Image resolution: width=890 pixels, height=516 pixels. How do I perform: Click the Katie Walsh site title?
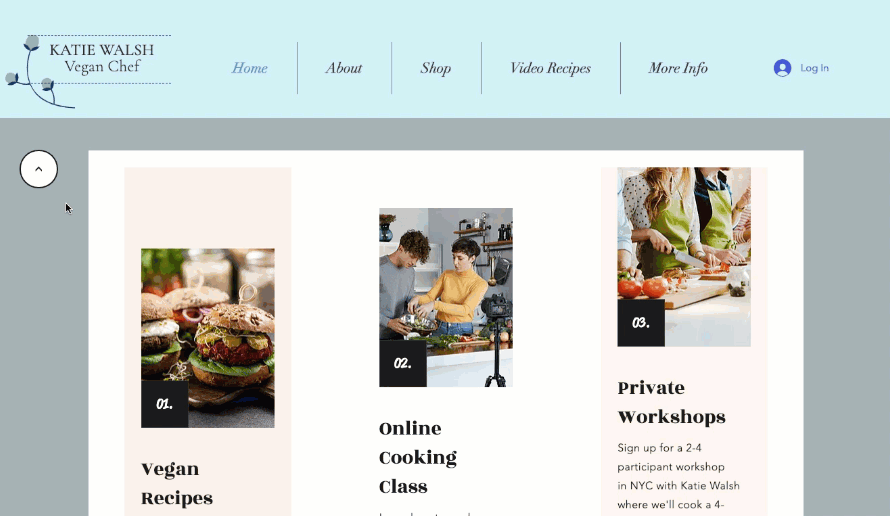[102, 50]
